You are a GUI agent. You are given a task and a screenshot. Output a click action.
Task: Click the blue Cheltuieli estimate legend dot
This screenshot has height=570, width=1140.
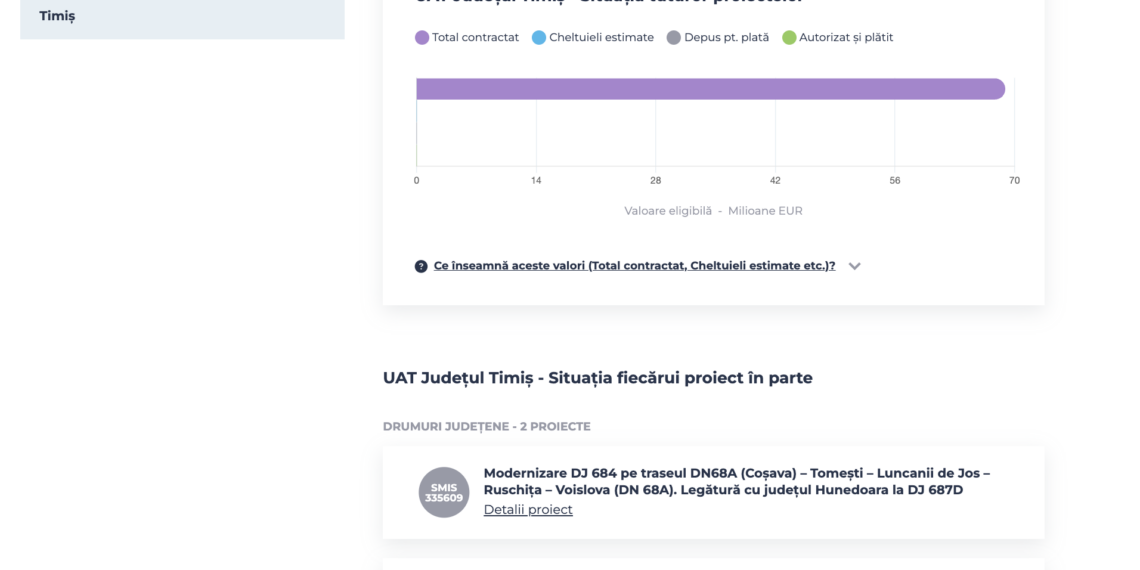pos(539,38)
